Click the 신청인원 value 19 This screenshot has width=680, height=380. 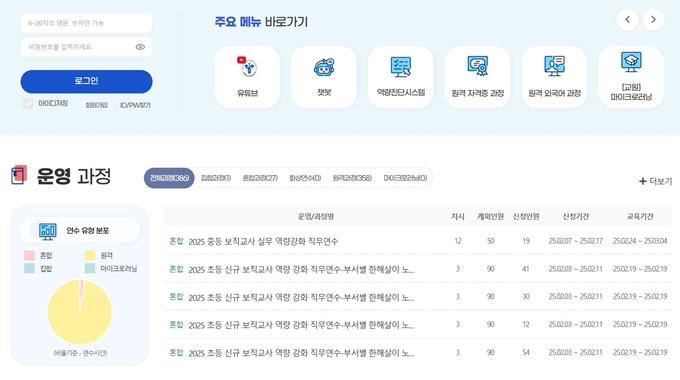526,241
